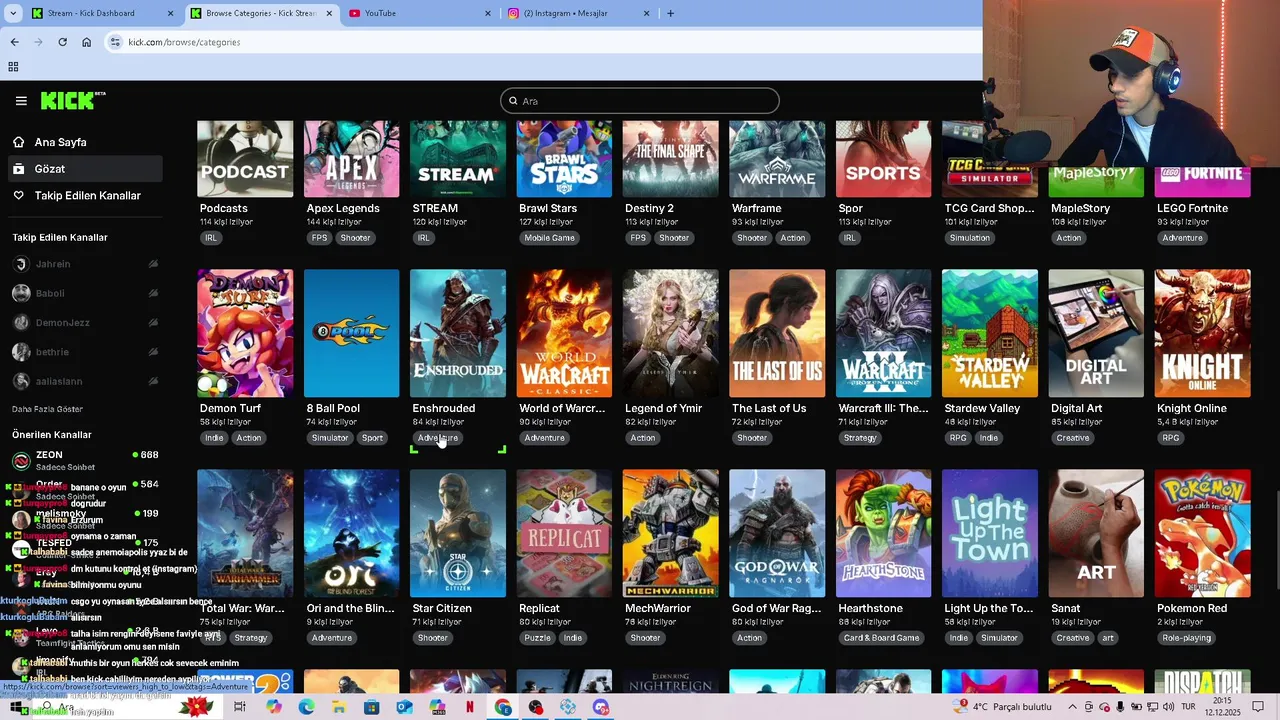This screenshot has width=1280, height=720.
Task: Open File Explorer from the taskbar
Action: click(339, 707)
